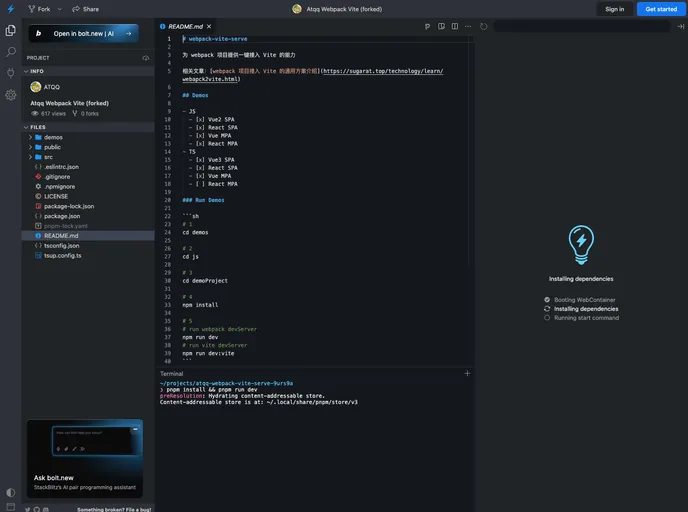Click the minimize icon on bolt.new card
Viewport: 688px width, 512px height.
point(135,429)
